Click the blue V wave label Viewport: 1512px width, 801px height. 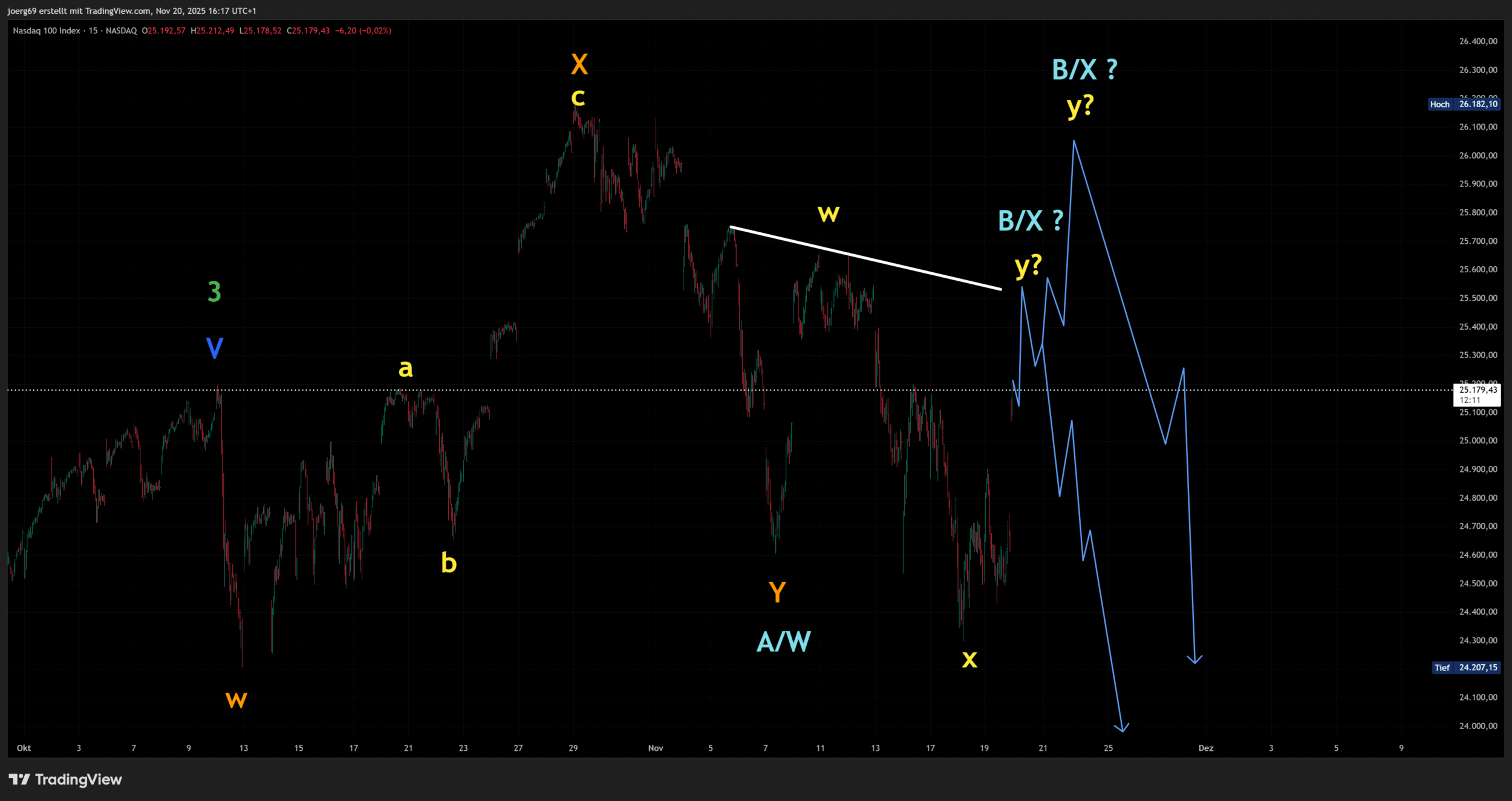click(215, 348)
